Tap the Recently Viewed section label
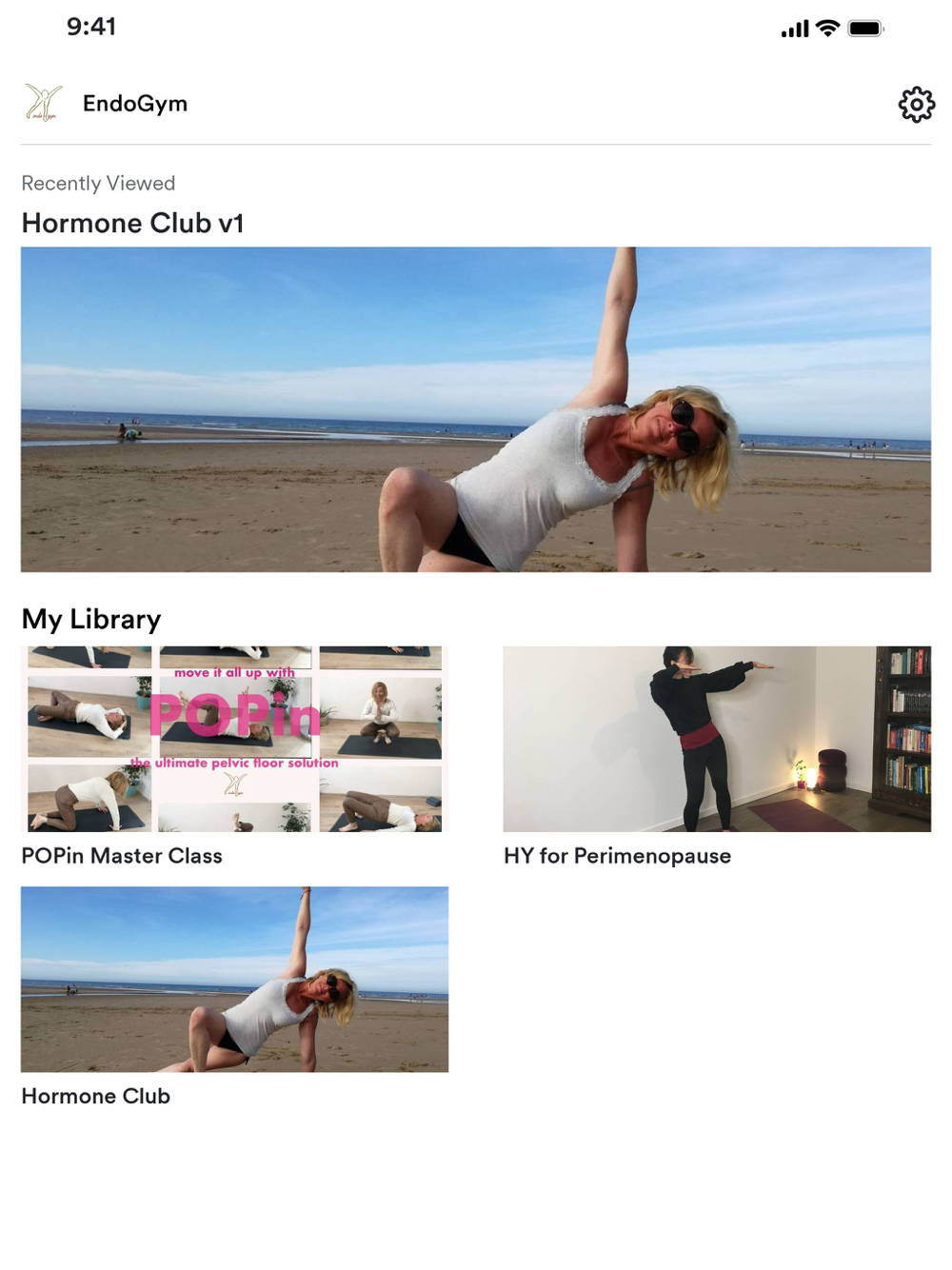Image resolution: width=952 pixels, height=1270 pixels. click(98, 183)
